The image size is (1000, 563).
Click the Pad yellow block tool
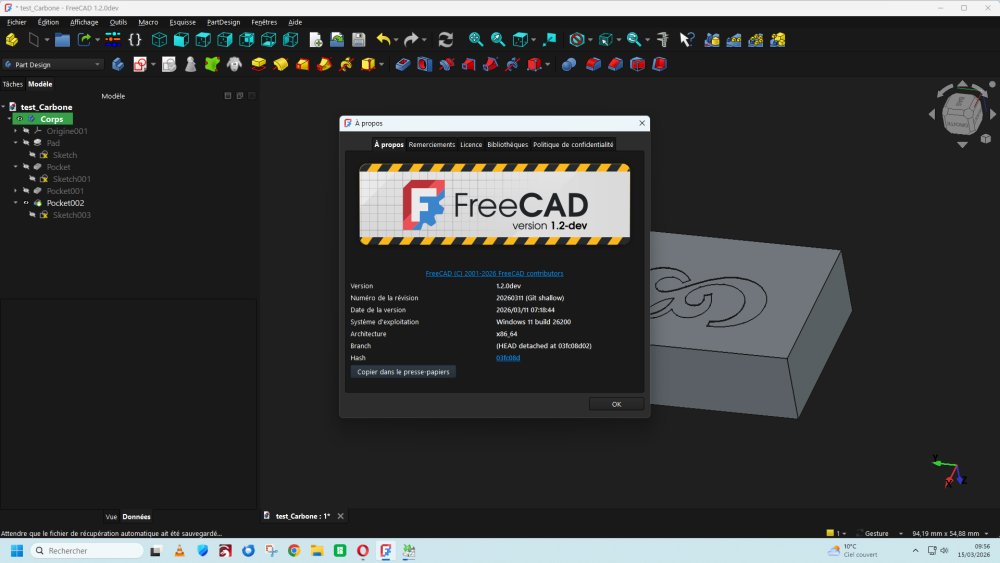point(258,64)
